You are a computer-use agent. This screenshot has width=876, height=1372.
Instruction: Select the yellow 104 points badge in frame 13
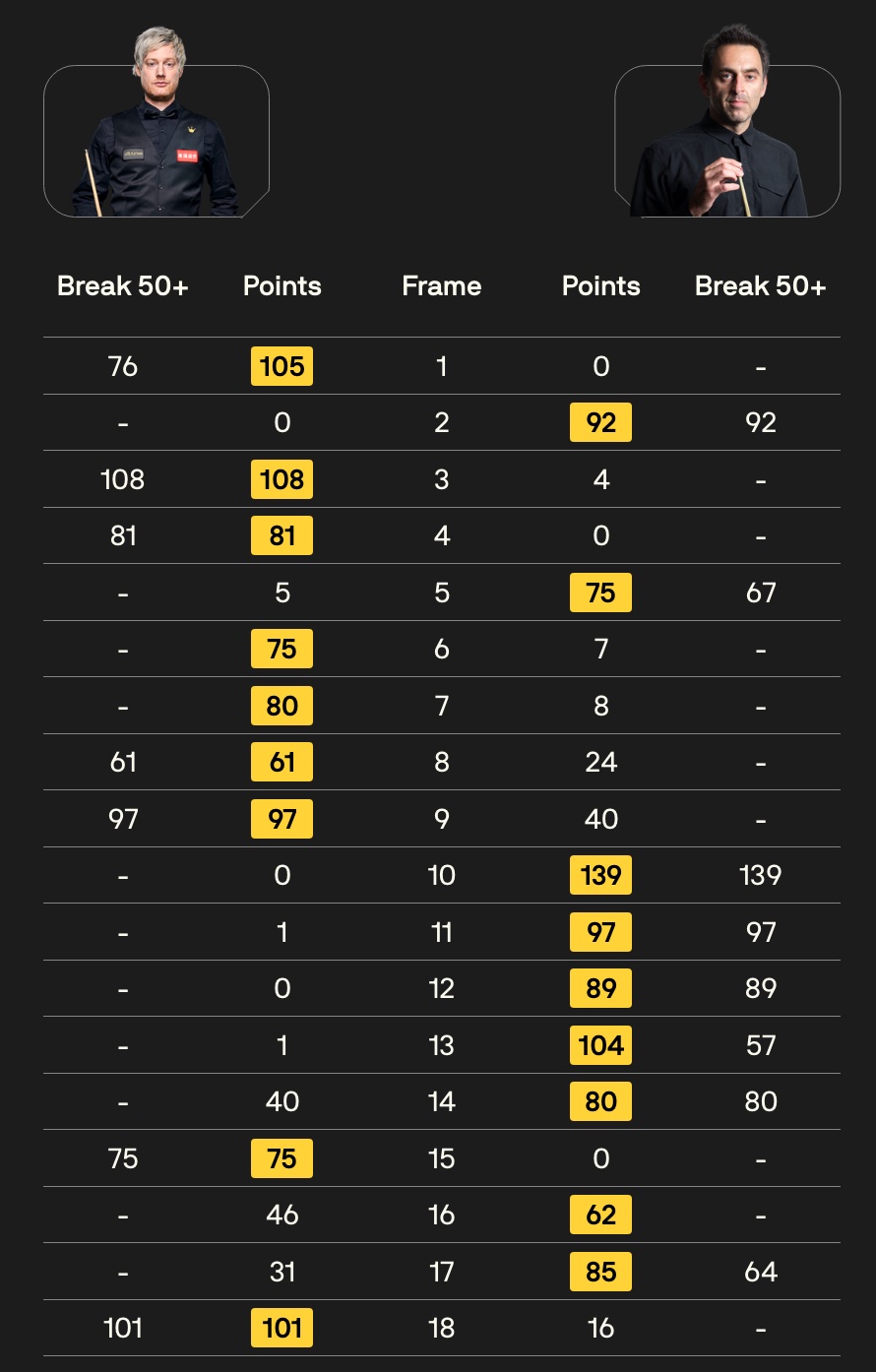600,1045
